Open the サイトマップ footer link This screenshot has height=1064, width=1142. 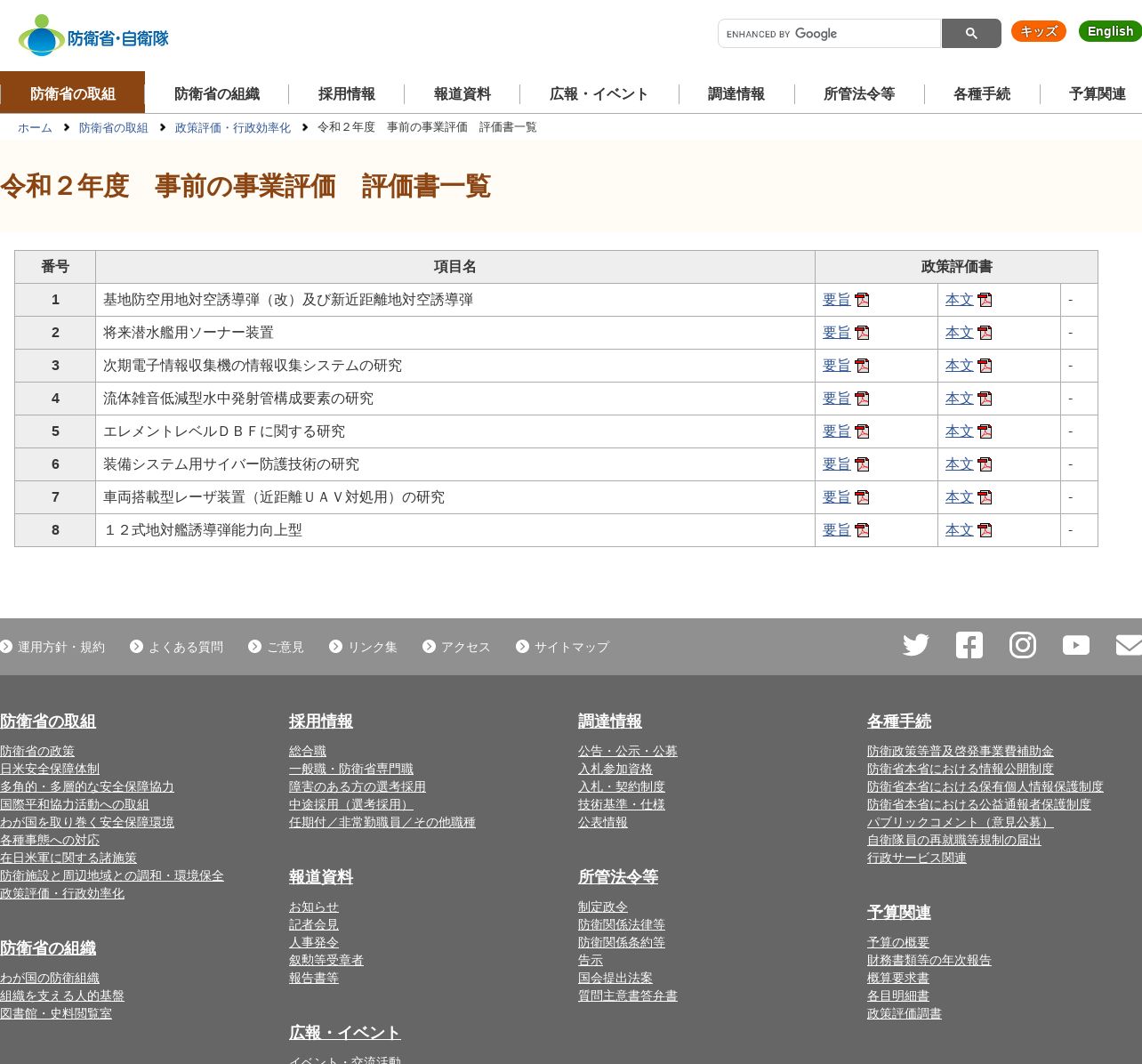click(571, 647)
